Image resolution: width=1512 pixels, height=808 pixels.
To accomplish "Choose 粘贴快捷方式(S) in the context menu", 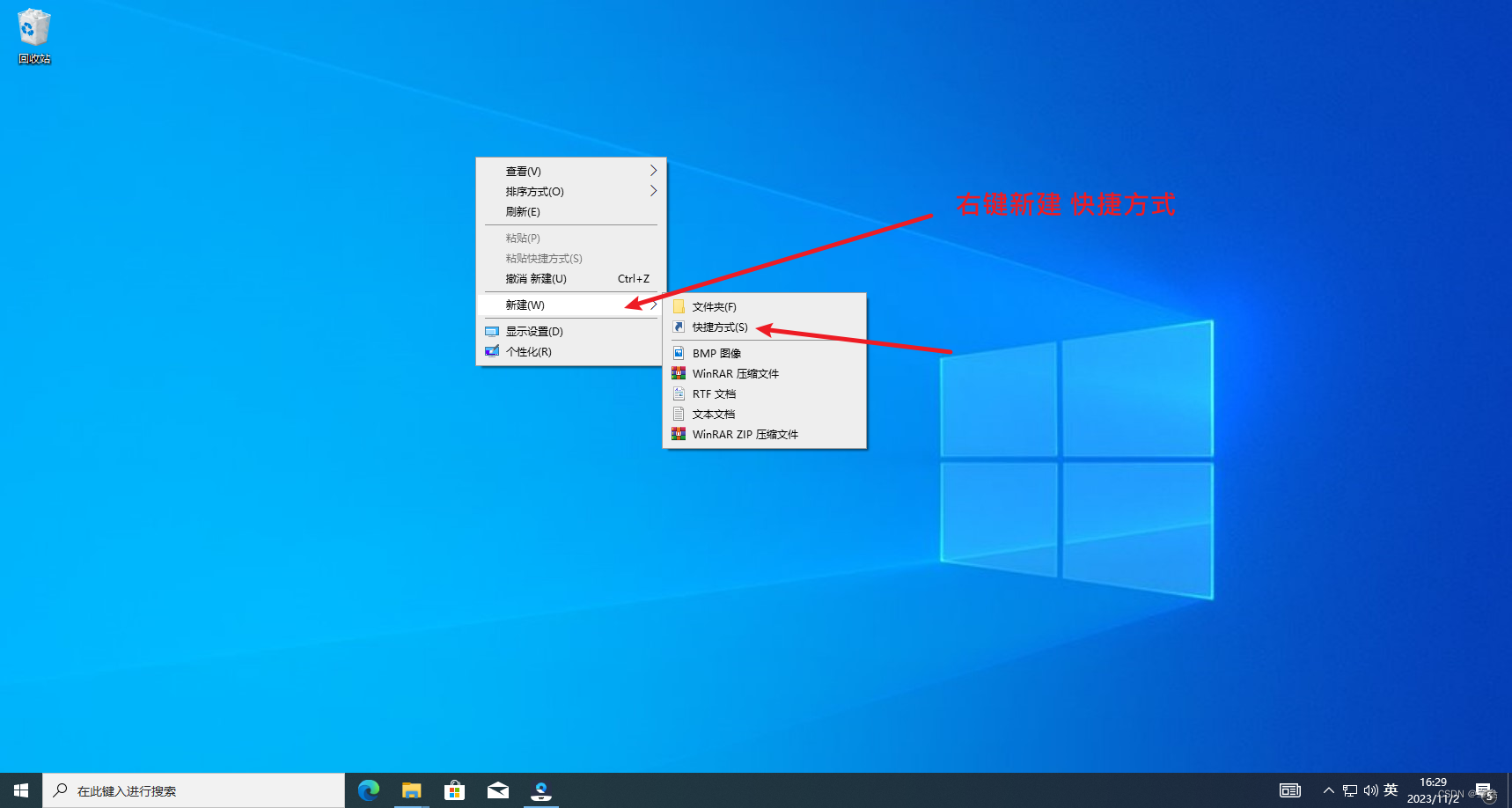I will [x=571, y=258].
